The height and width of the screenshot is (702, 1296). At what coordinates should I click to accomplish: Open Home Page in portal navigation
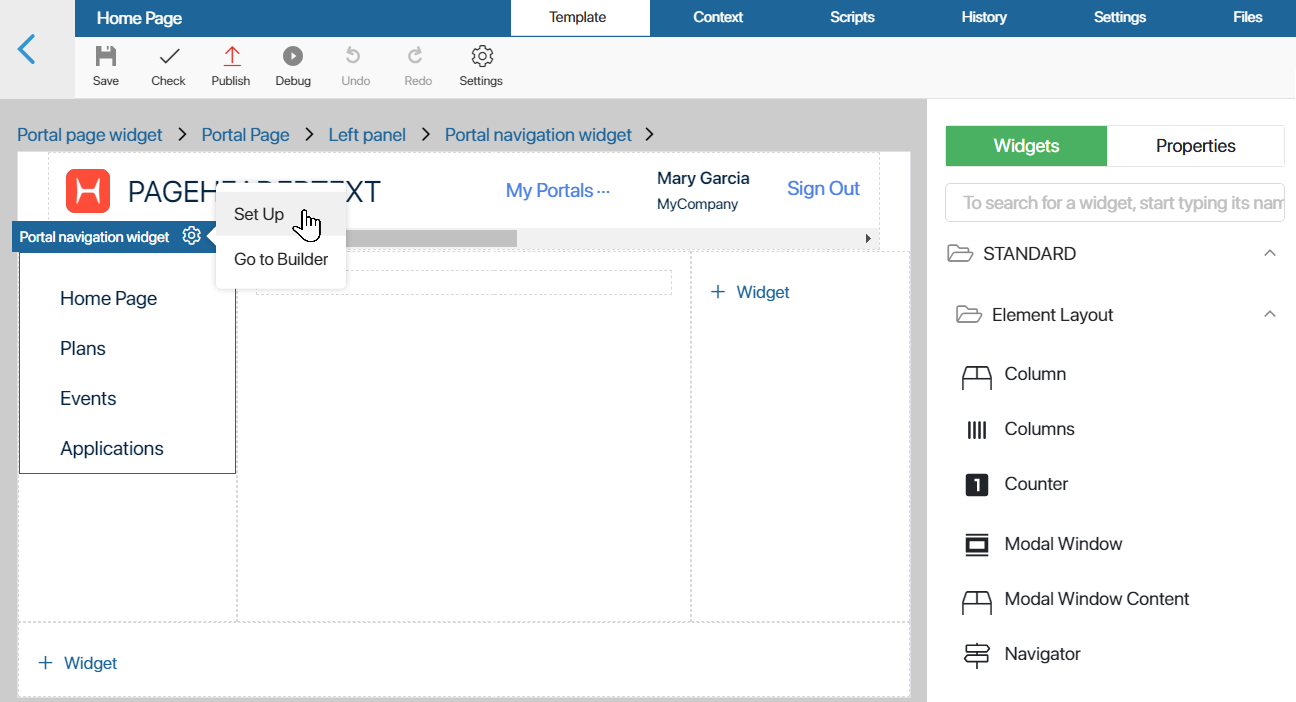(109, 298)
